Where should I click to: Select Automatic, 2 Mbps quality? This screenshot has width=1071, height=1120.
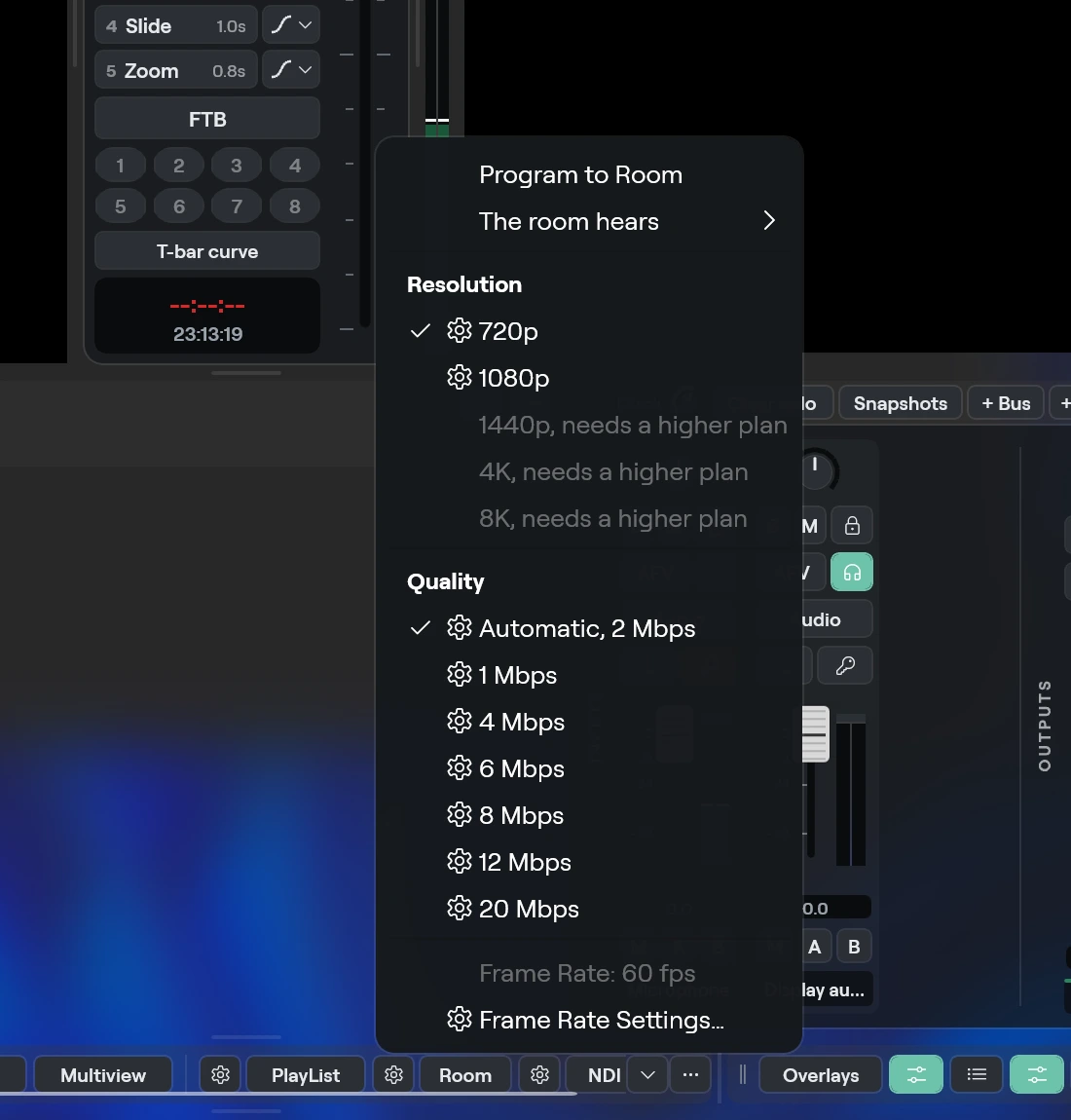click(589, 628)
